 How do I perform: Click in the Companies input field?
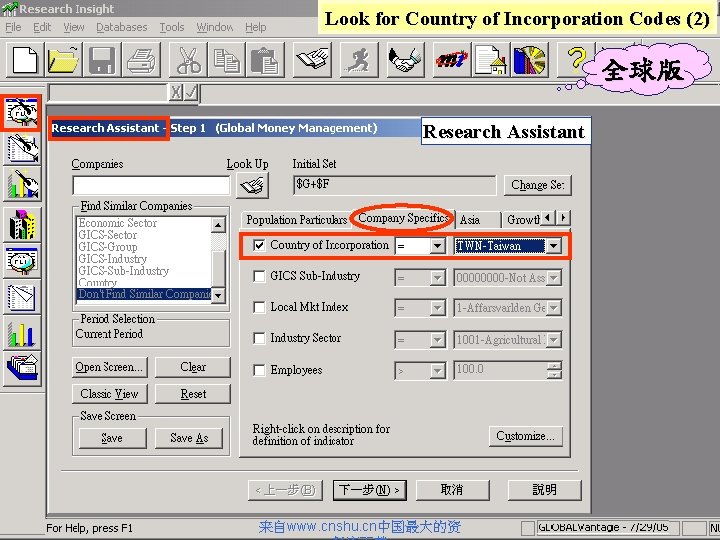tap(151, 186)
